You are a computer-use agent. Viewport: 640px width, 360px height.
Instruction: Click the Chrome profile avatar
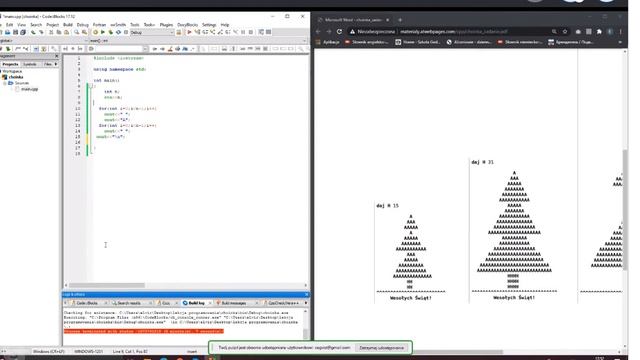pos(610,31)
